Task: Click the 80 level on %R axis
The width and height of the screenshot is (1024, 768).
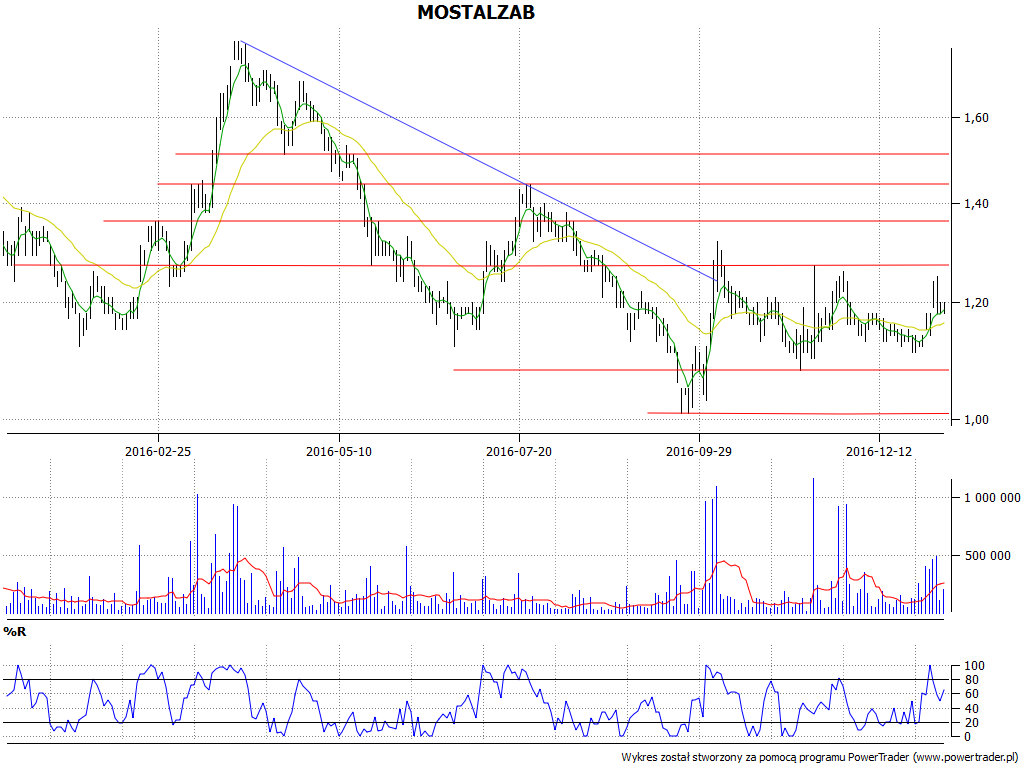Action: coord(972,680)
